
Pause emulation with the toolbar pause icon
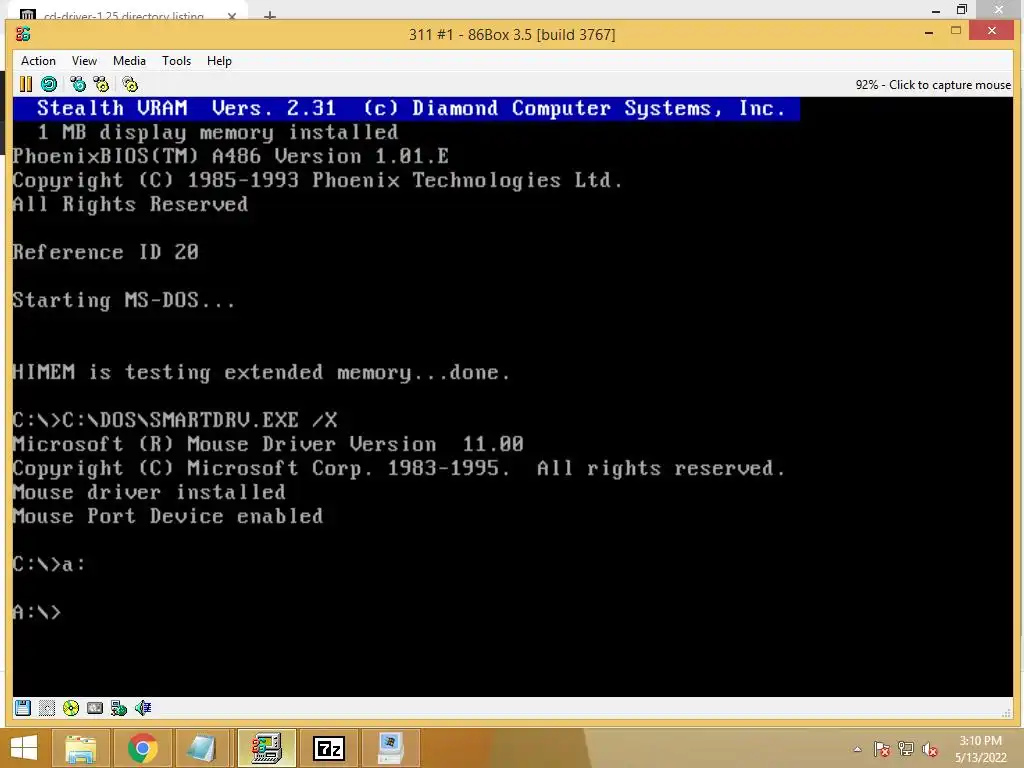25,84
